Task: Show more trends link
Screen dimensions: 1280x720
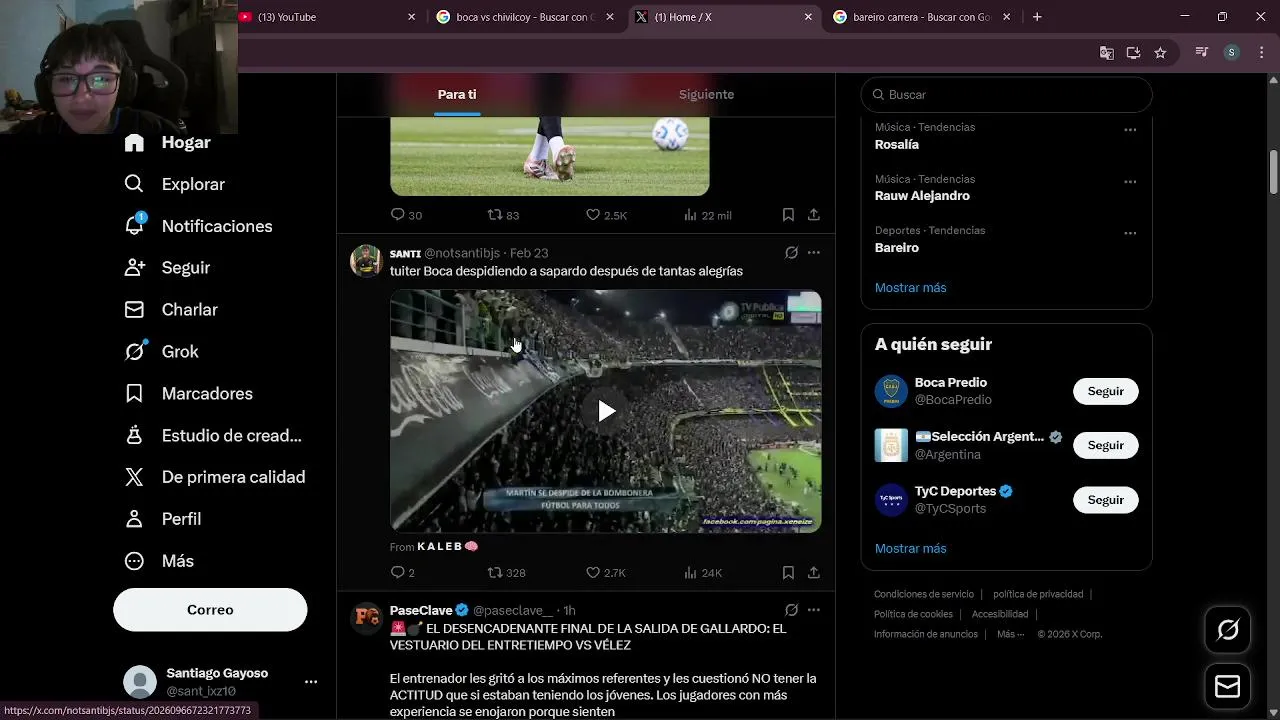Action: [x=910, y=288]
